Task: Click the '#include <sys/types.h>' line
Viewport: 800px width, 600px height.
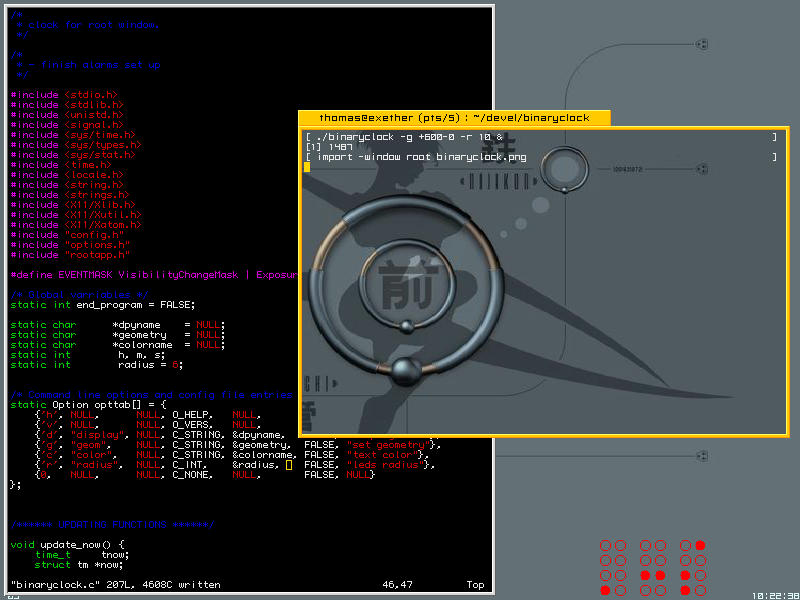Action: point(76,144)
